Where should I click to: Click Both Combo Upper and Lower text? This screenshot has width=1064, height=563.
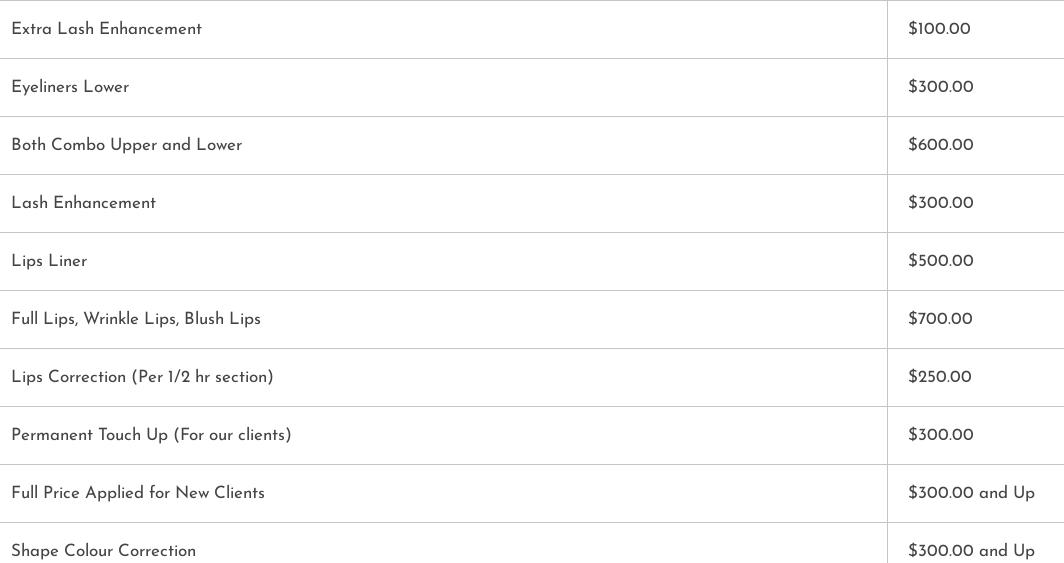coord(127,145)
